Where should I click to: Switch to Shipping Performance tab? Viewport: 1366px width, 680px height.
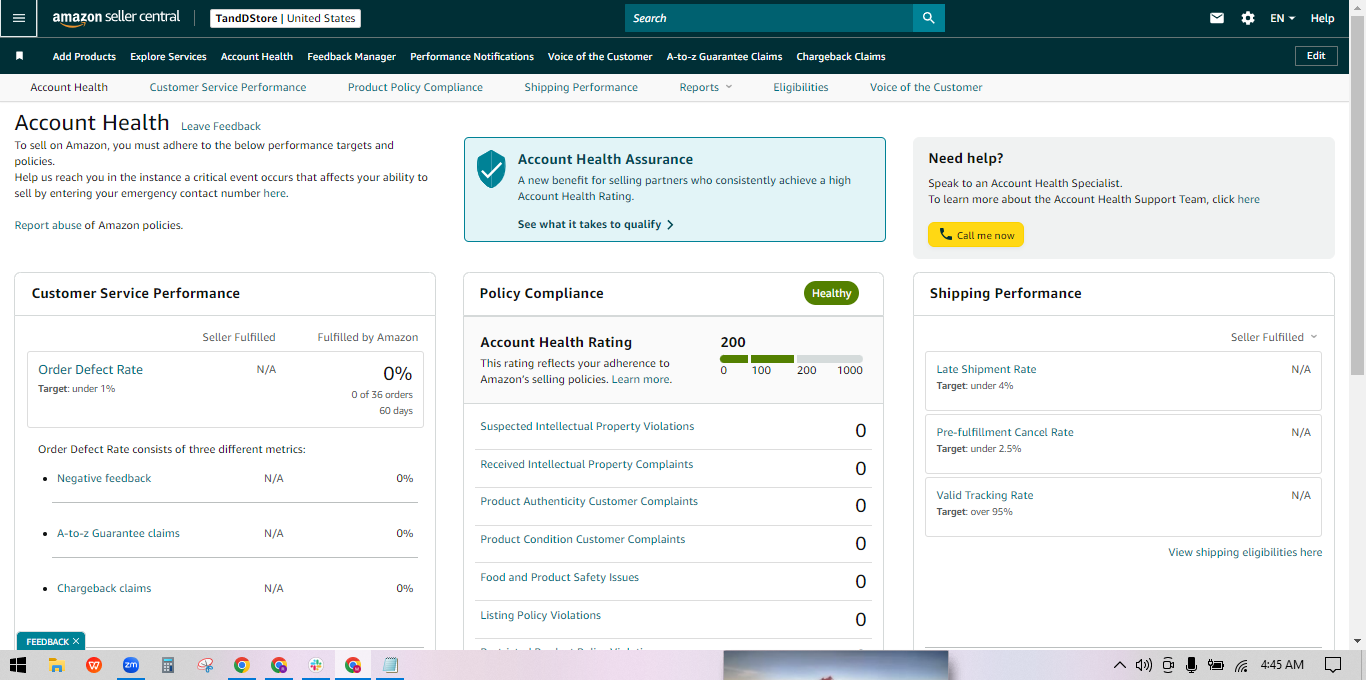[581, 87]
